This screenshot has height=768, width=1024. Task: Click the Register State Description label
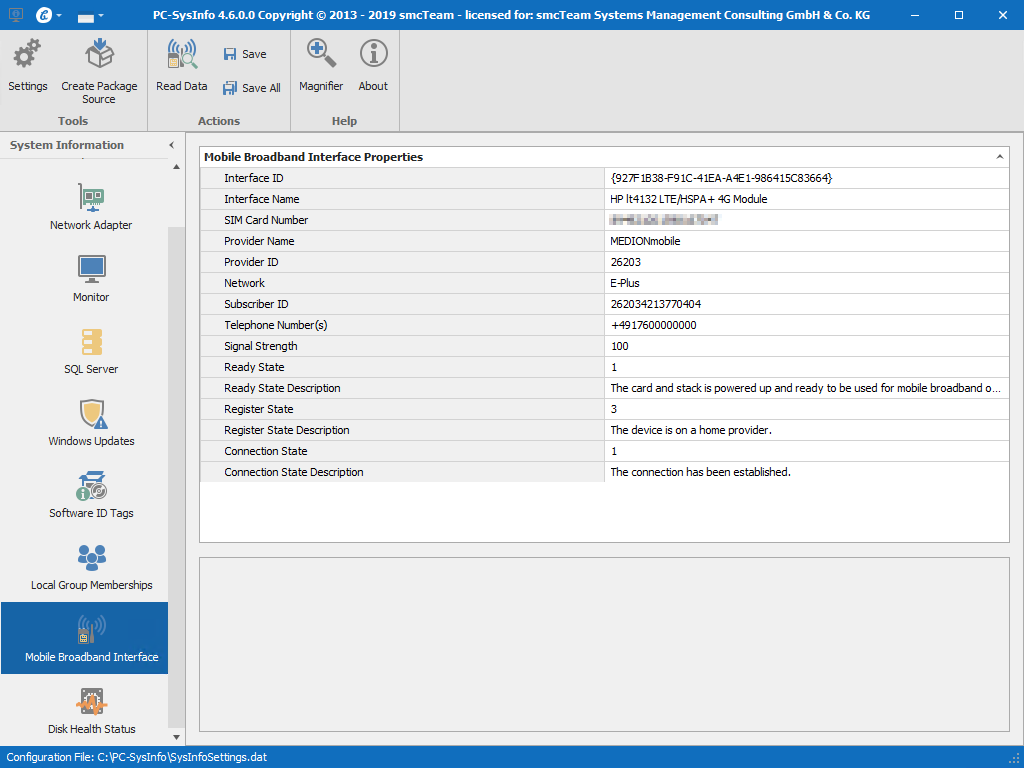(287, 430)
